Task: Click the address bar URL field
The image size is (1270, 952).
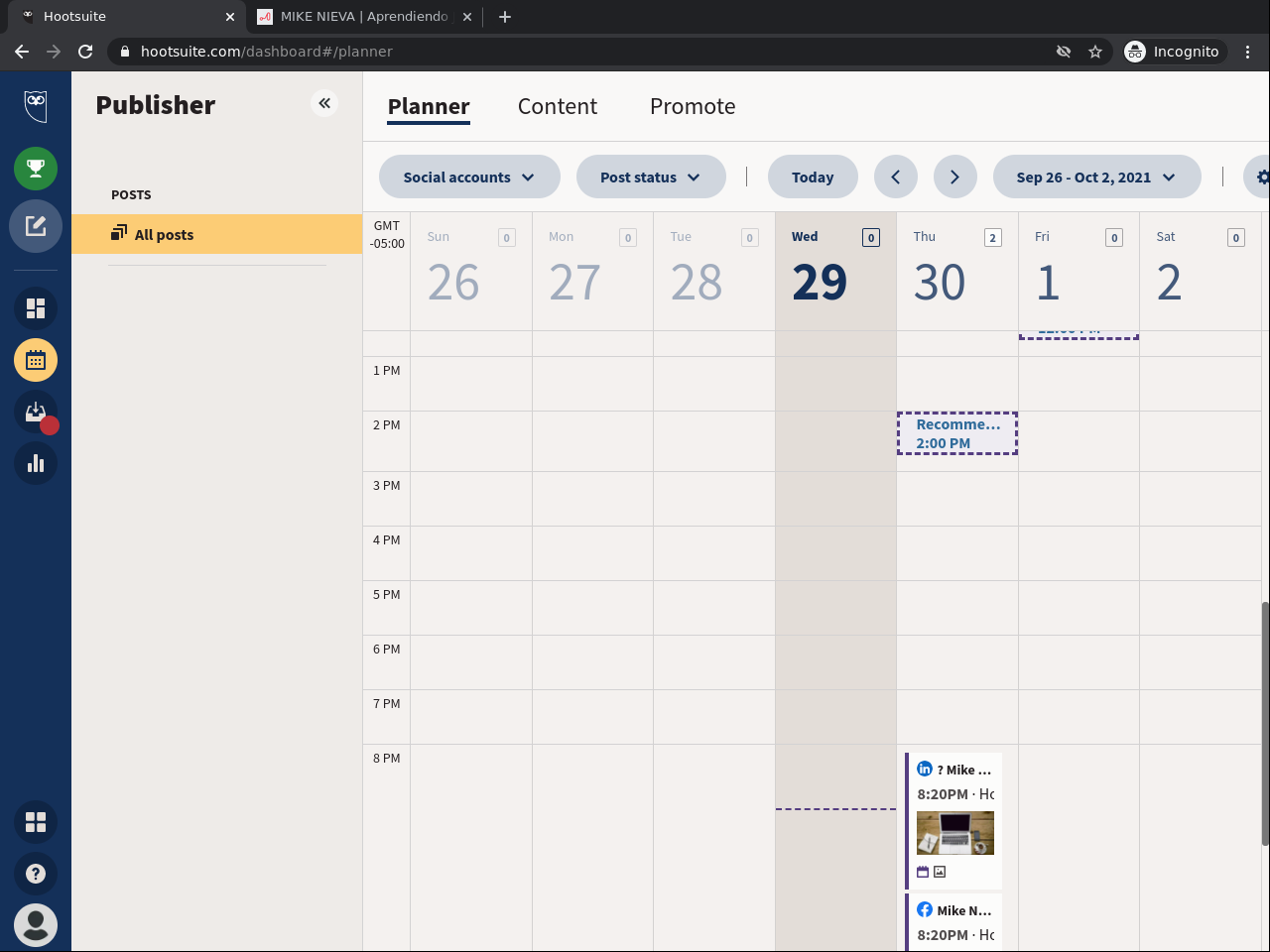Action: [x=585, y=52]
